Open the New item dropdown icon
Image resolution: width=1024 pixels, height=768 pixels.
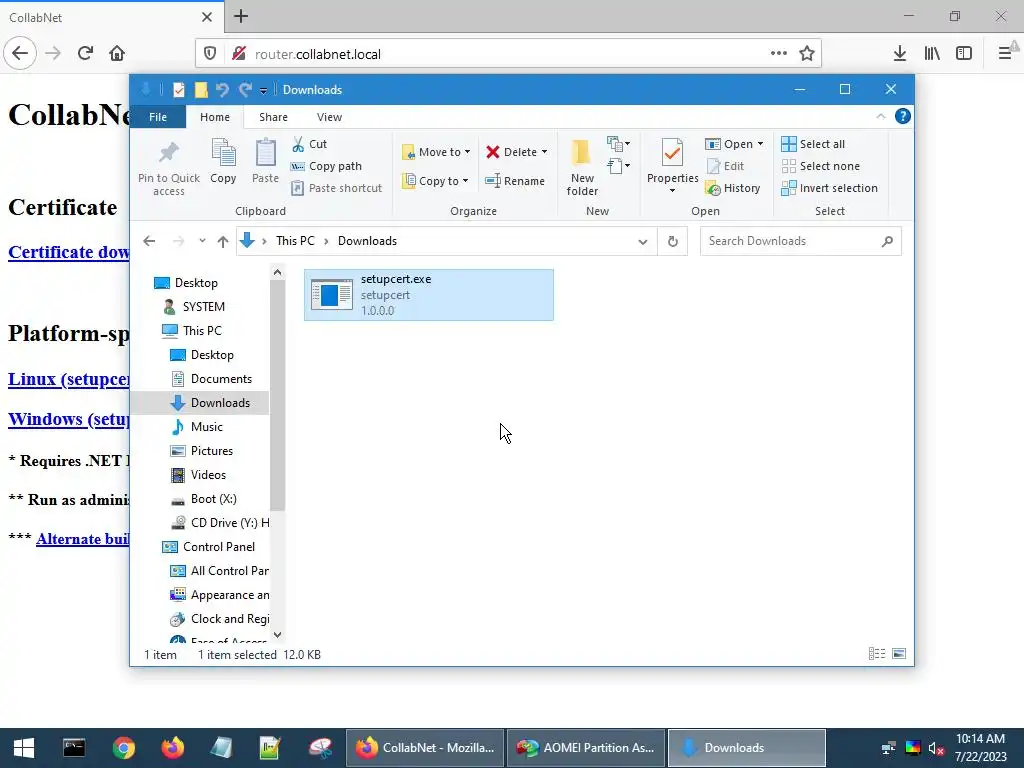click(618, 143)
